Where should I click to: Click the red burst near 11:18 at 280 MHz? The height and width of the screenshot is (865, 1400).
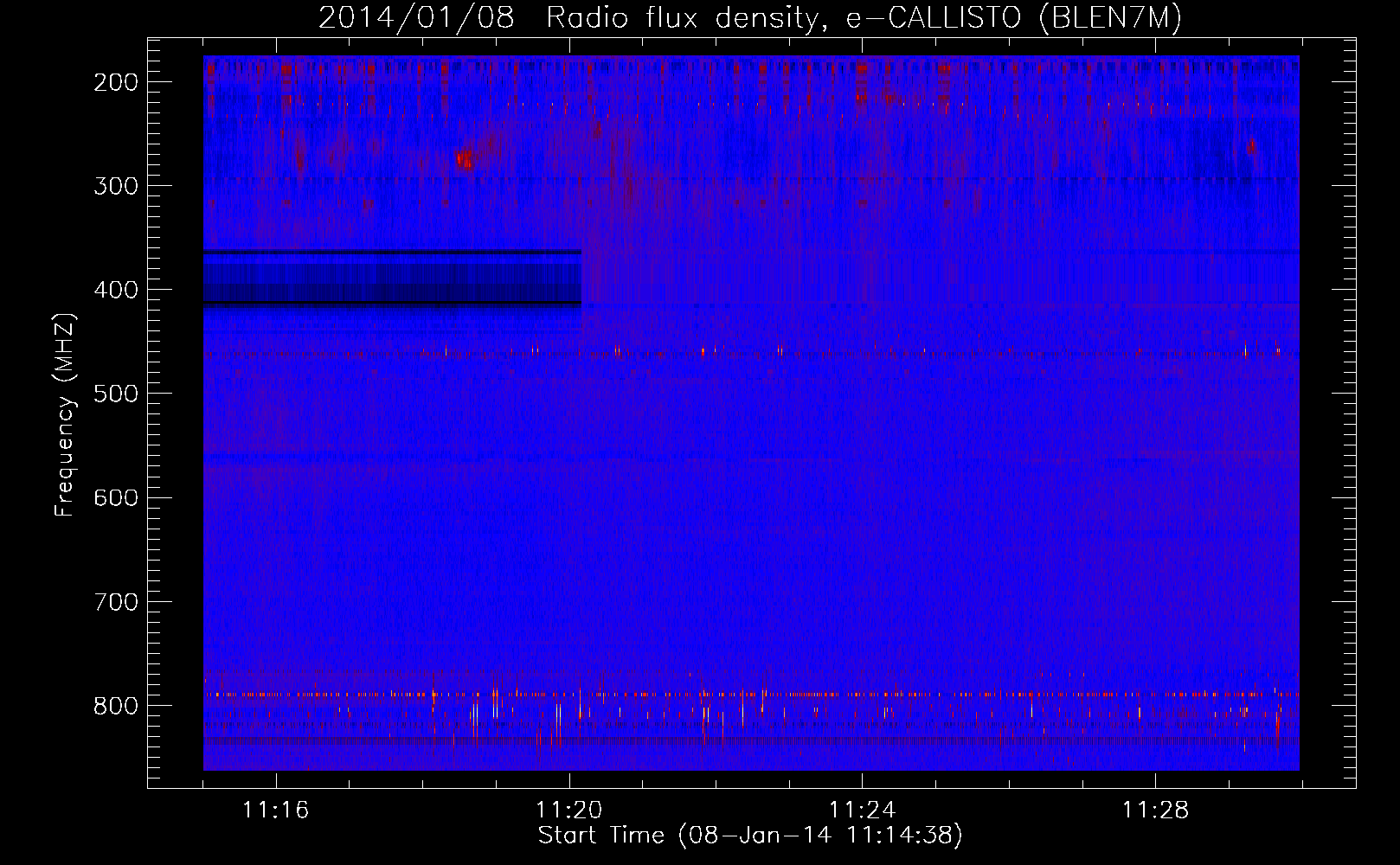click(x=465, y=158)
